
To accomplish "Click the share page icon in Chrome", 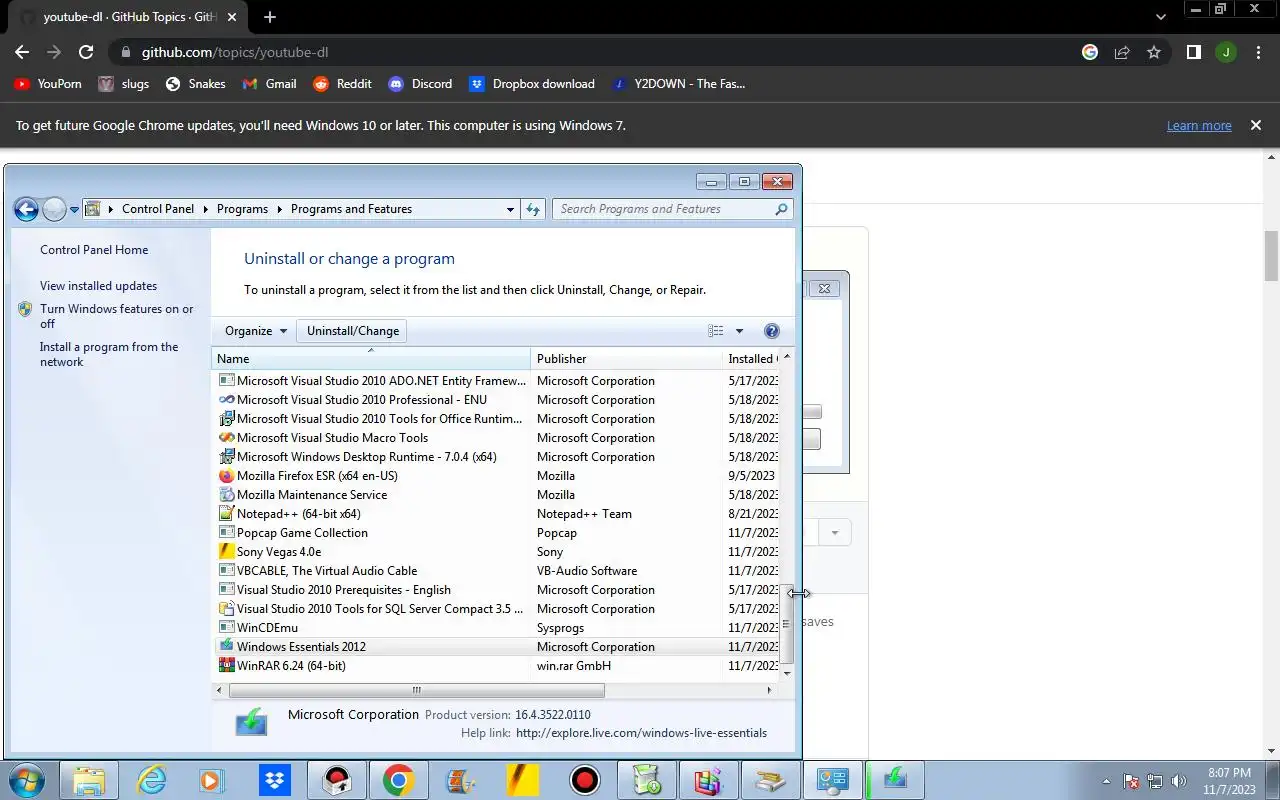I will (1122, 52).
